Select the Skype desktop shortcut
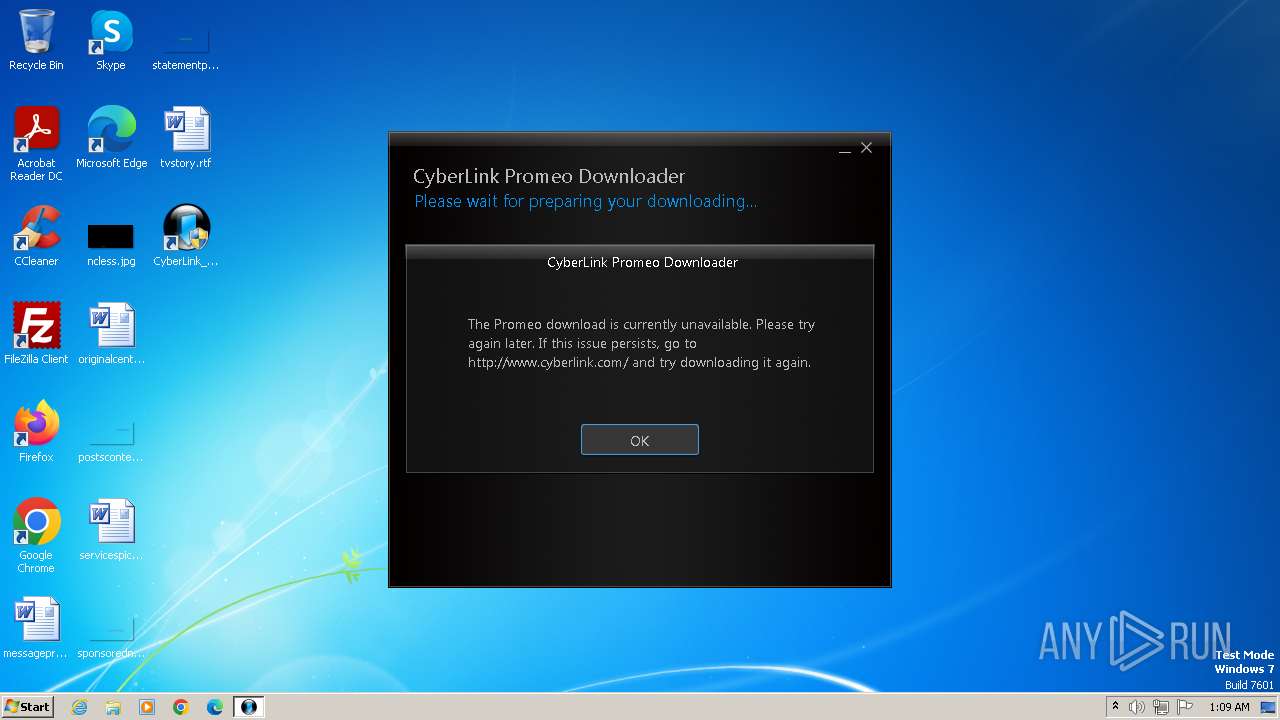This screenshot has height=720, width=1280. [111, 40]
